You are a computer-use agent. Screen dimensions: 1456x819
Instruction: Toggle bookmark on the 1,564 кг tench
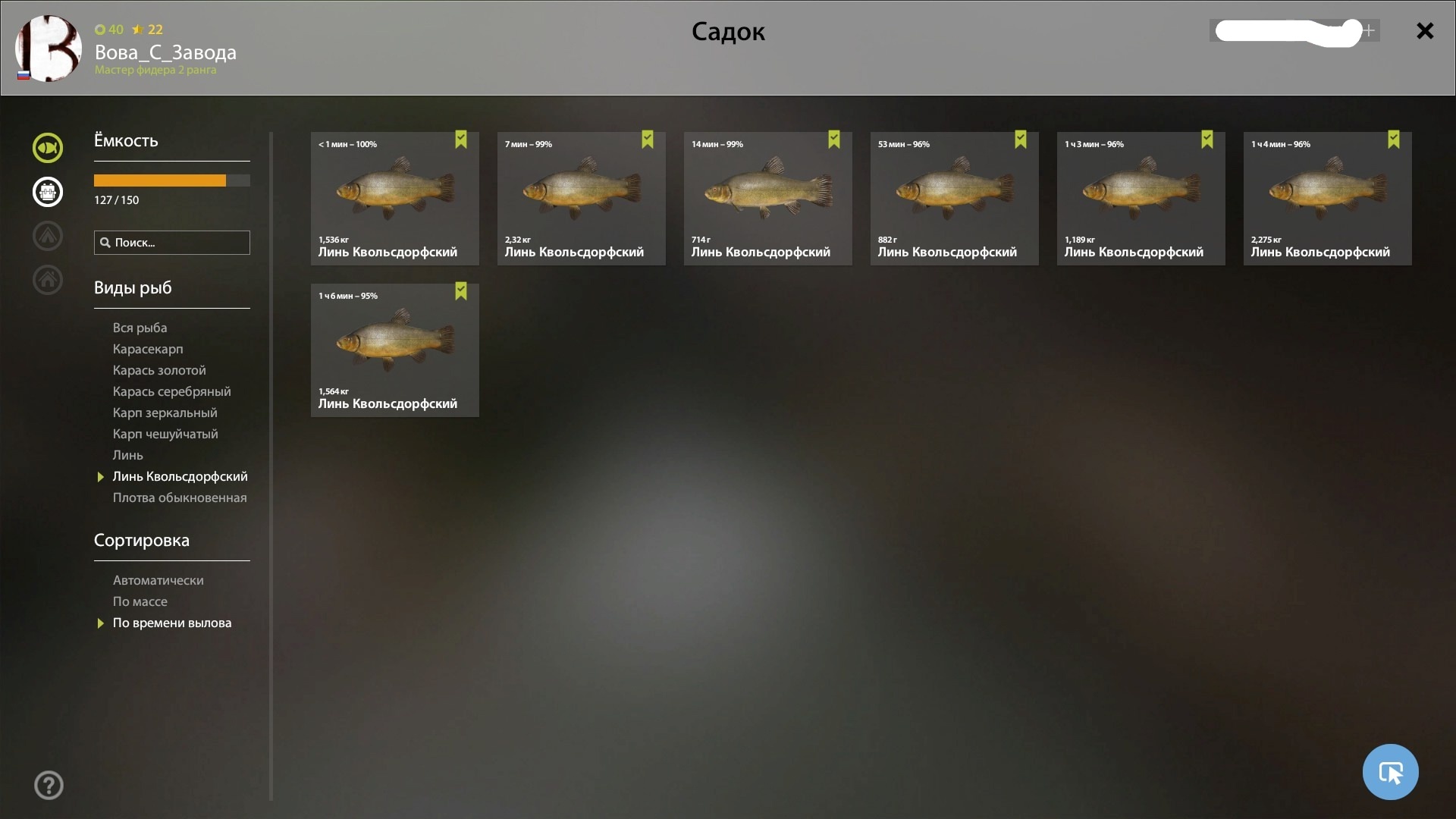coord(461,291)
